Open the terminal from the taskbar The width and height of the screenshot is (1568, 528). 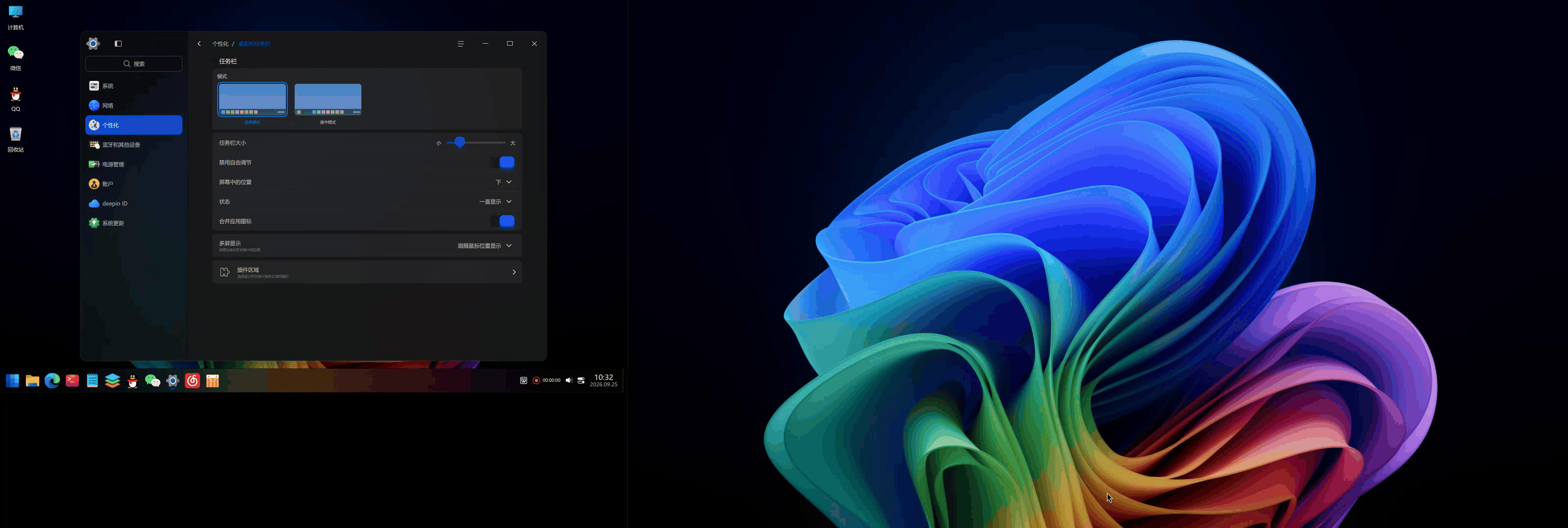(73, 381)
